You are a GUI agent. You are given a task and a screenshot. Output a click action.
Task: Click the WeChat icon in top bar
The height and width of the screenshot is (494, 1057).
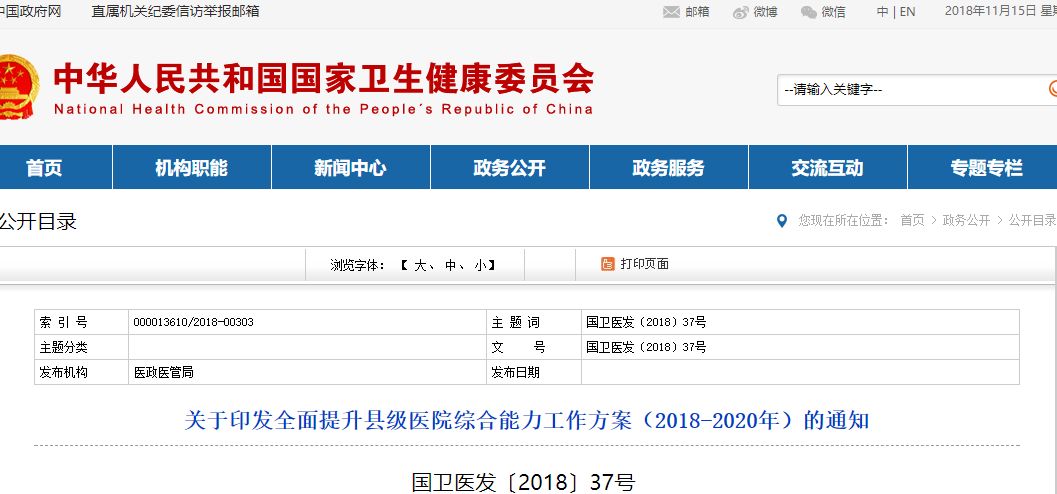coord(809,12)
